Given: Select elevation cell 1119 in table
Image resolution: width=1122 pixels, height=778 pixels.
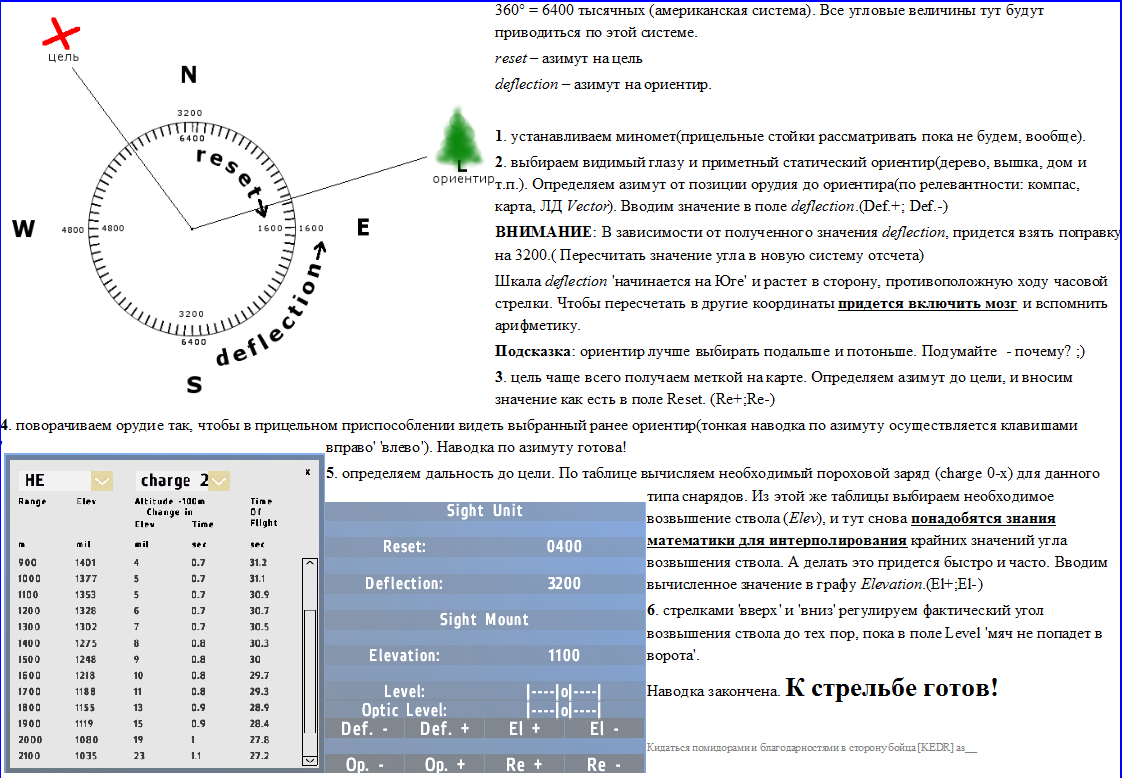Looking at the screenshot, I should pos(84,724).
